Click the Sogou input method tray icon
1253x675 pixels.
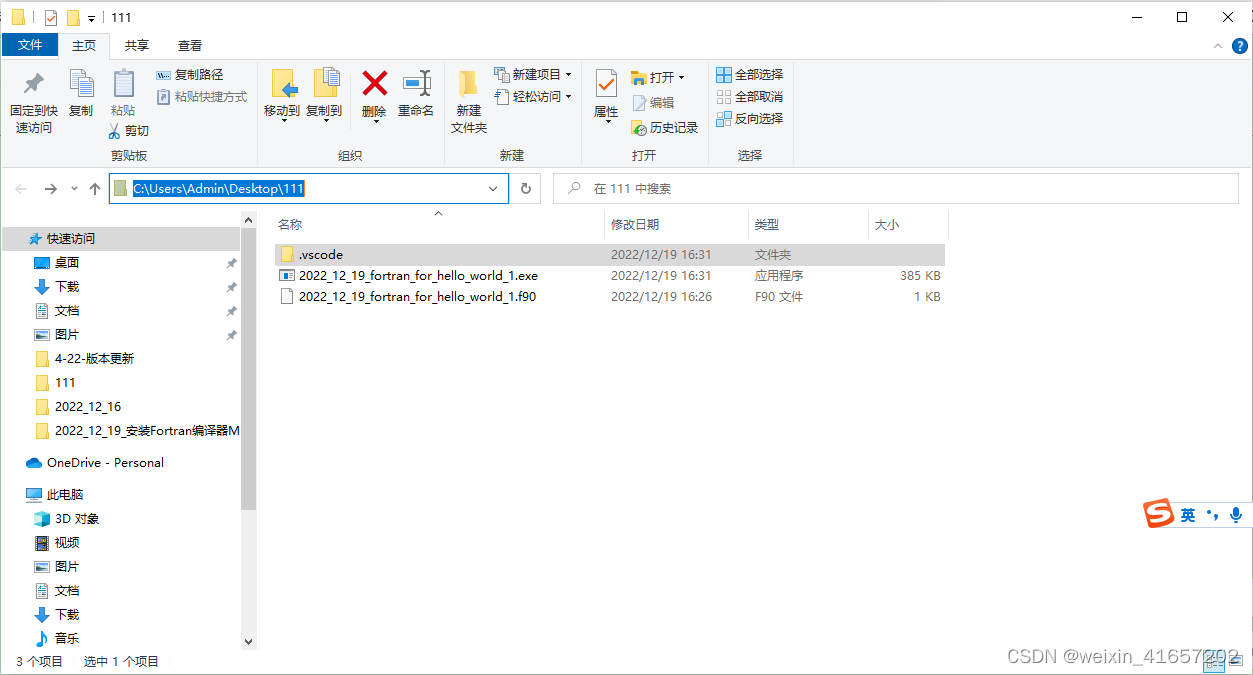(1157, 514)
